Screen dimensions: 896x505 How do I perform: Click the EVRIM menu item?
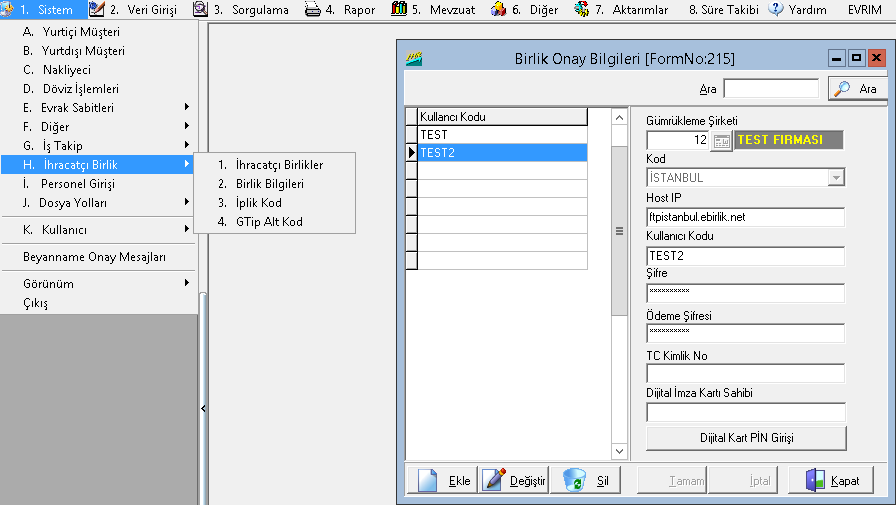pos(865,10)
